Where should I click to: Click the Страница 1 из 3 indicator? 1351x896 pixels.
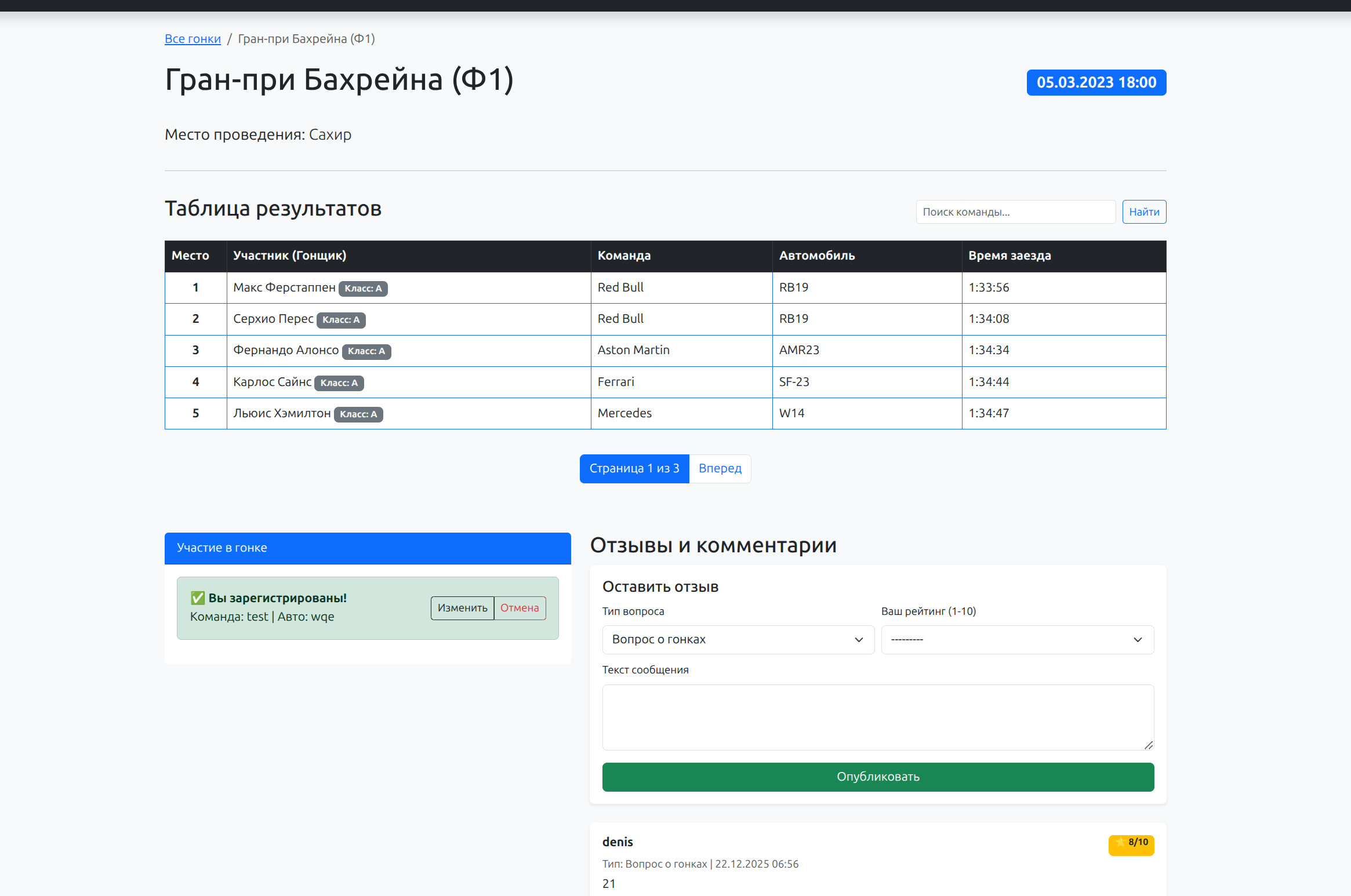coord(634,468)
